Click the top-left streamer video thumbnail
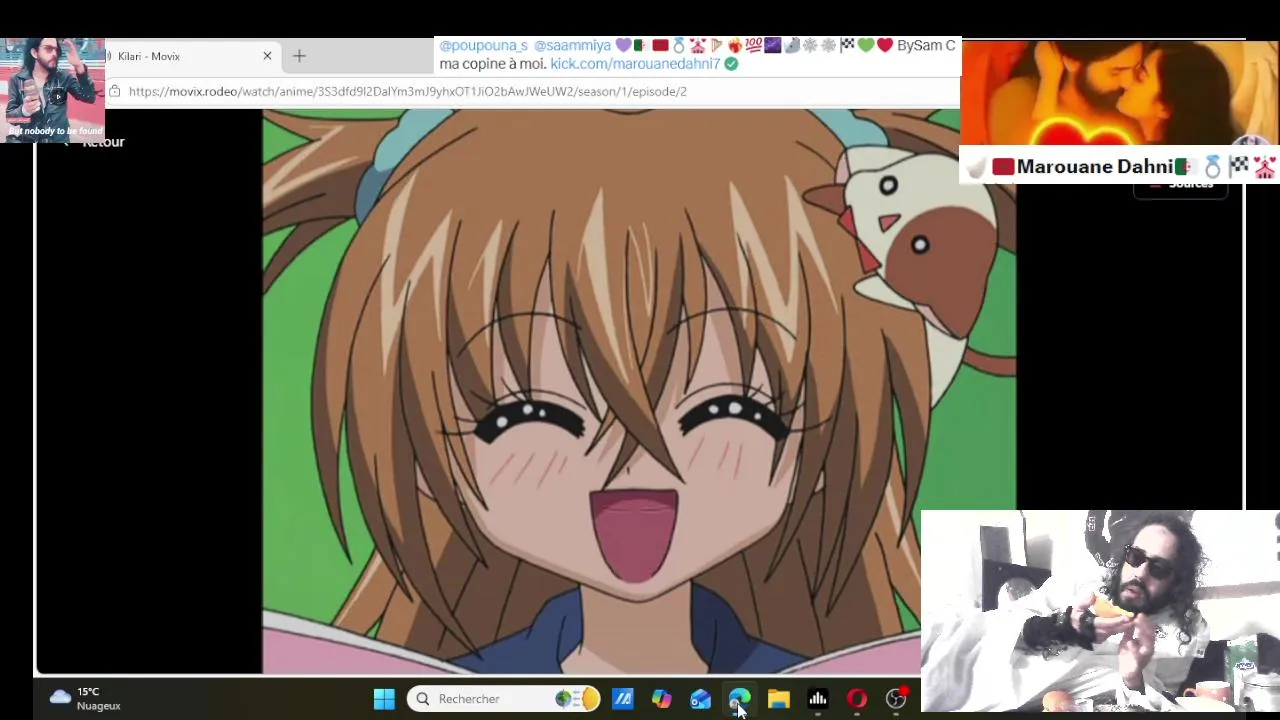Image resolution: width=1280 pixels, height=720 pixels. coord(52,90)
